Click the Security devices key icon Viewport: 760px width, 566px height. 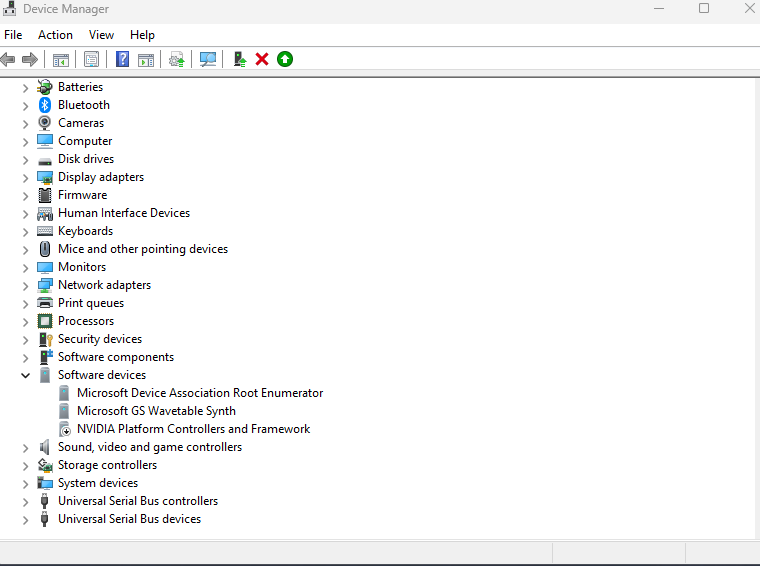click(45, 339)
